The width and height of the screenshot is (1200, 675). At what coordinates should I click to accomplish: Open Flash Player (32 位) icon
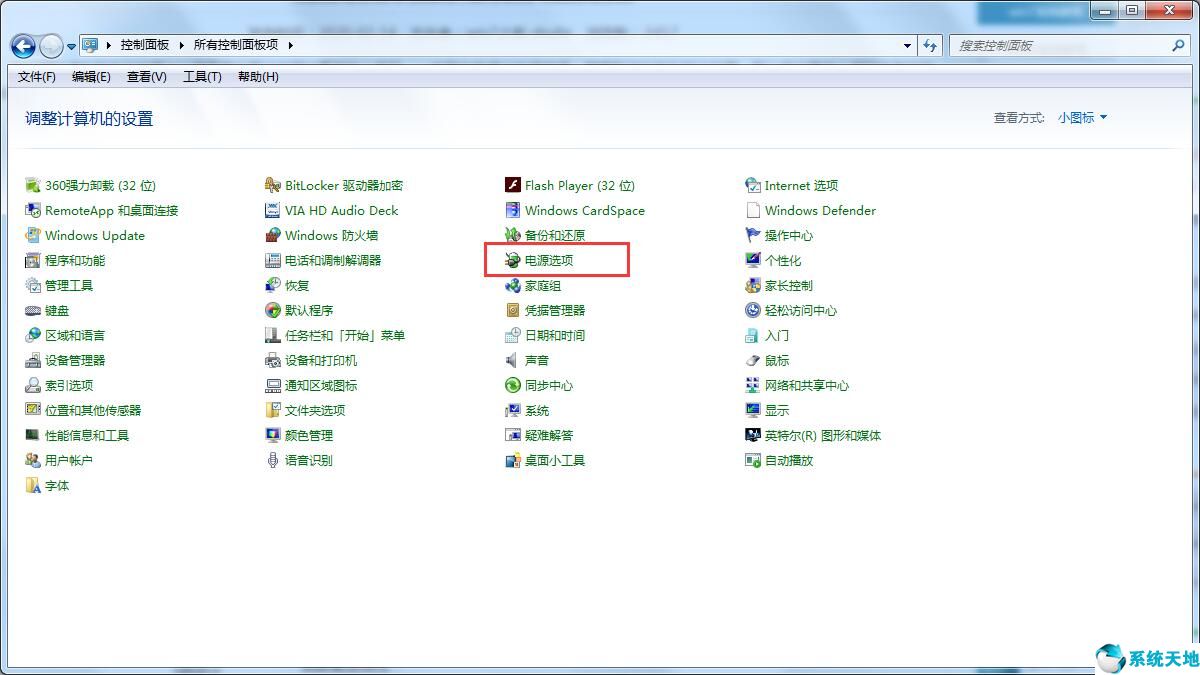point(513,185)
